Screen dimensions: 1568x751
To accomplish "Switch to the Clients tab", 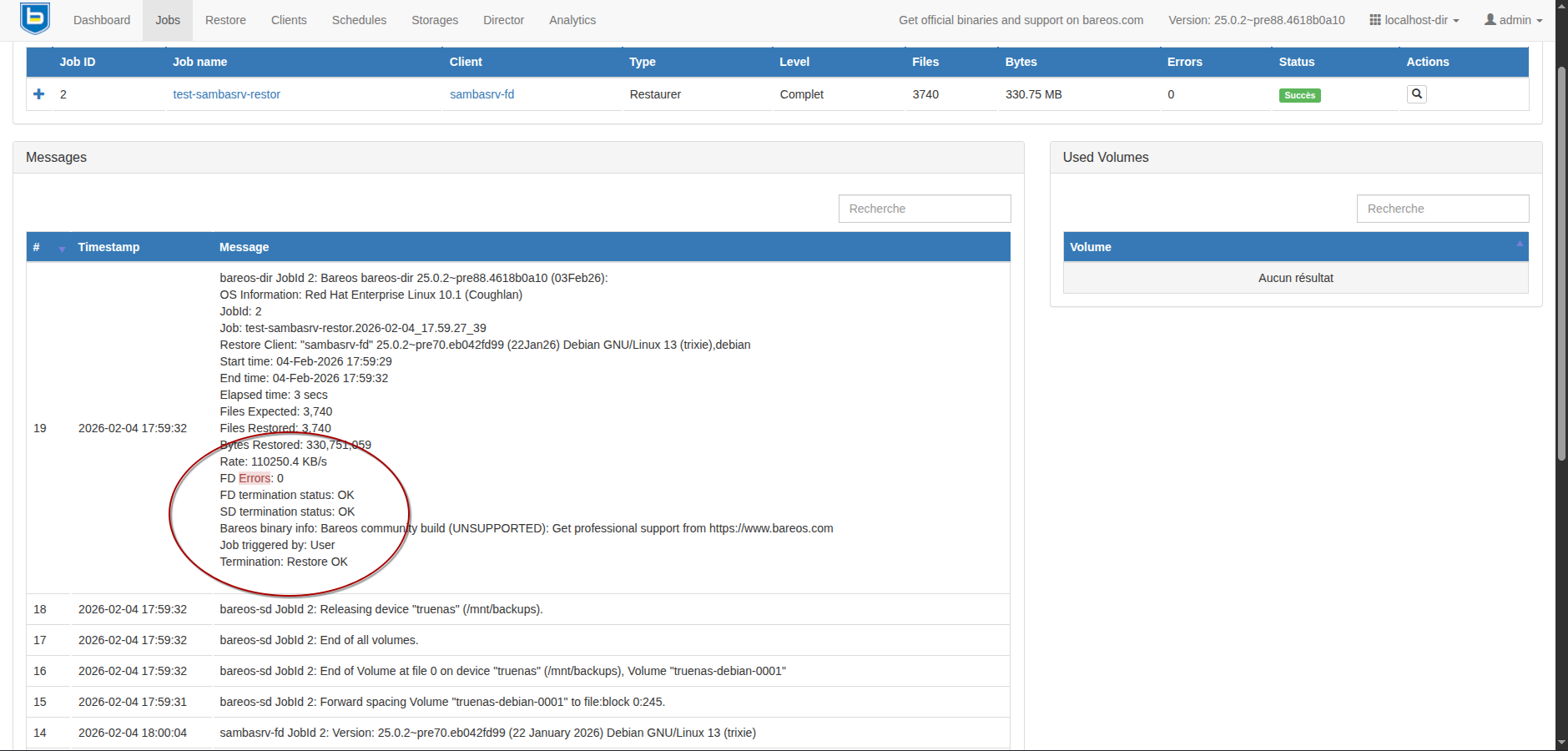I will (289, 20).
